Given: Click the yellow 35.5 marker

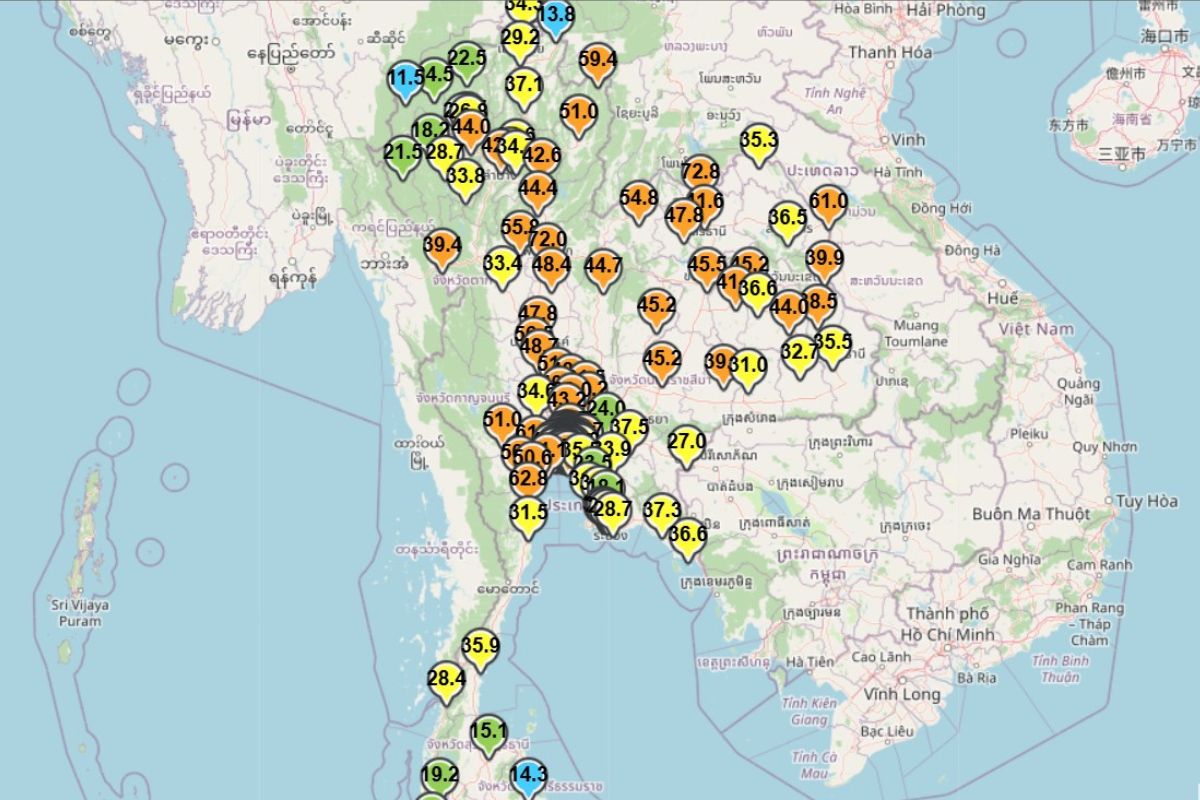Looking at the screenshot, I should point(833,347).
